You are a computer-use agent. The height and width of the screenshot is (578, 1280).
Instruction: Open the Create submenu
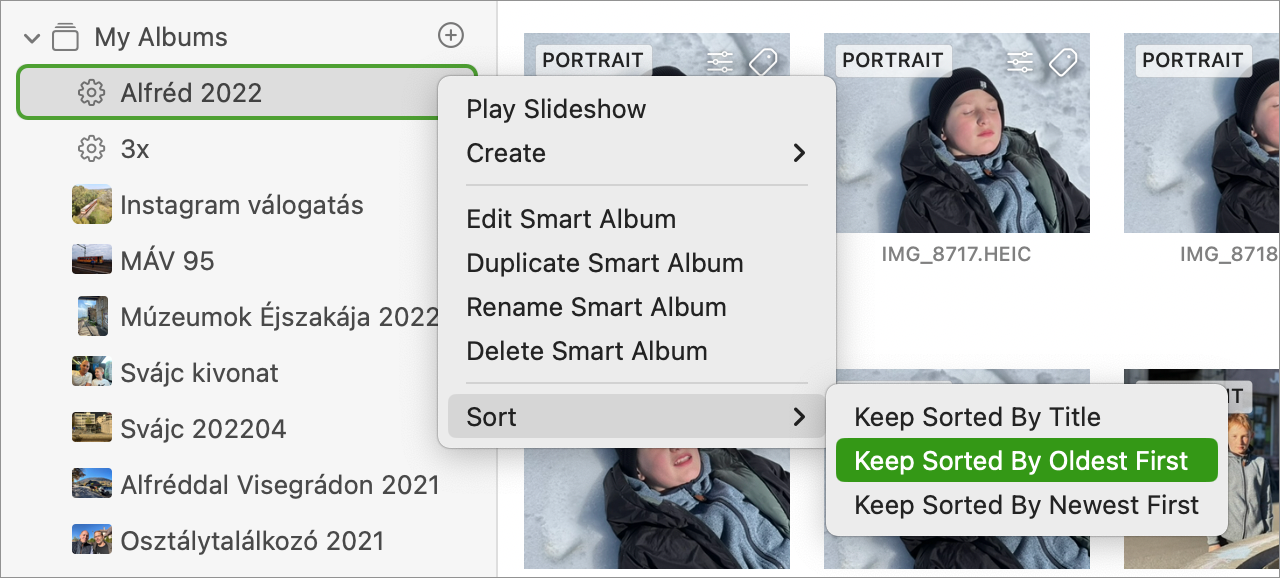[637, 153]
